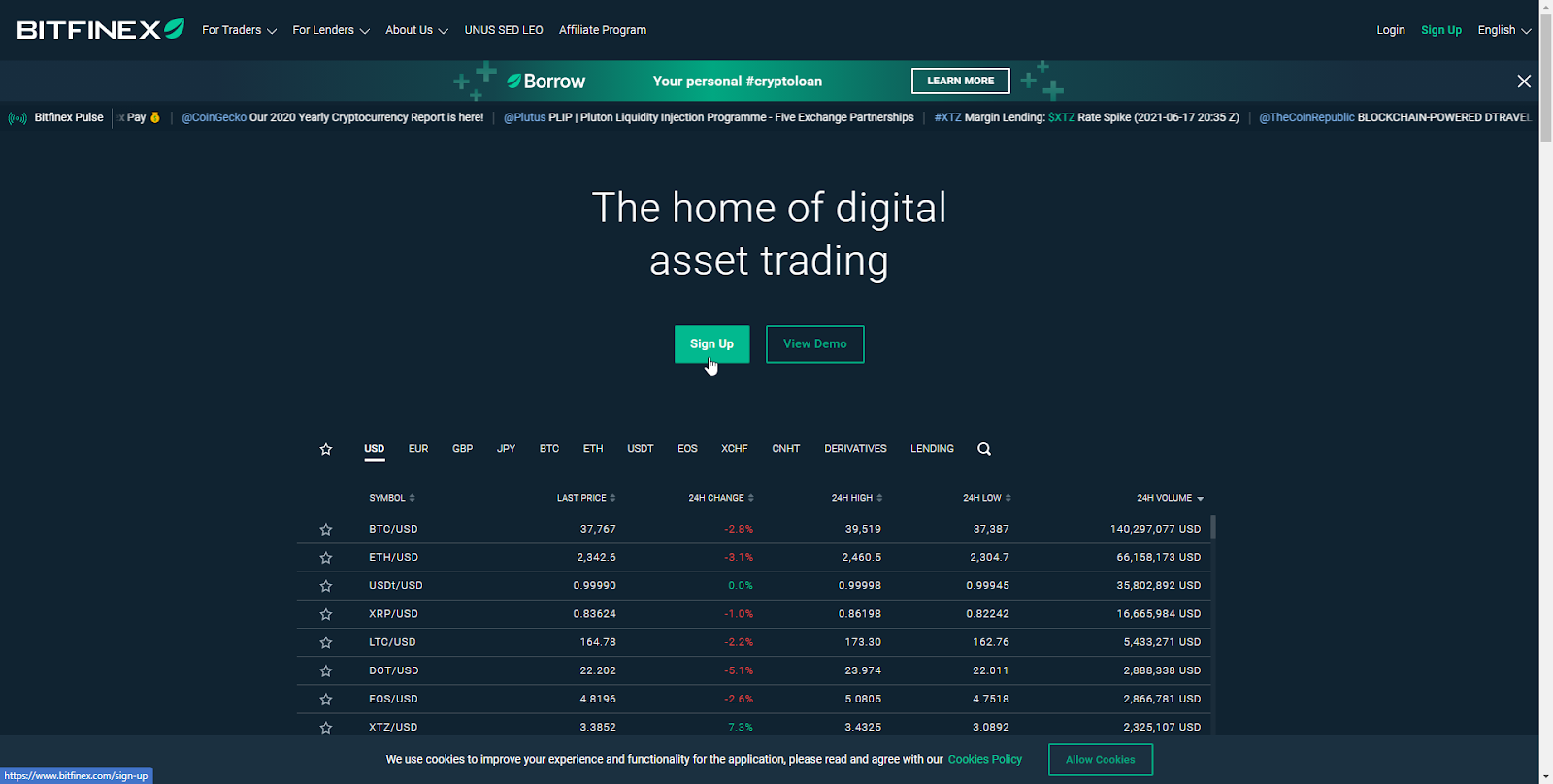Sort table by 24H Change column
Image resolution: width=1553 pixels, height=784 pixels.
coord(721,498)
